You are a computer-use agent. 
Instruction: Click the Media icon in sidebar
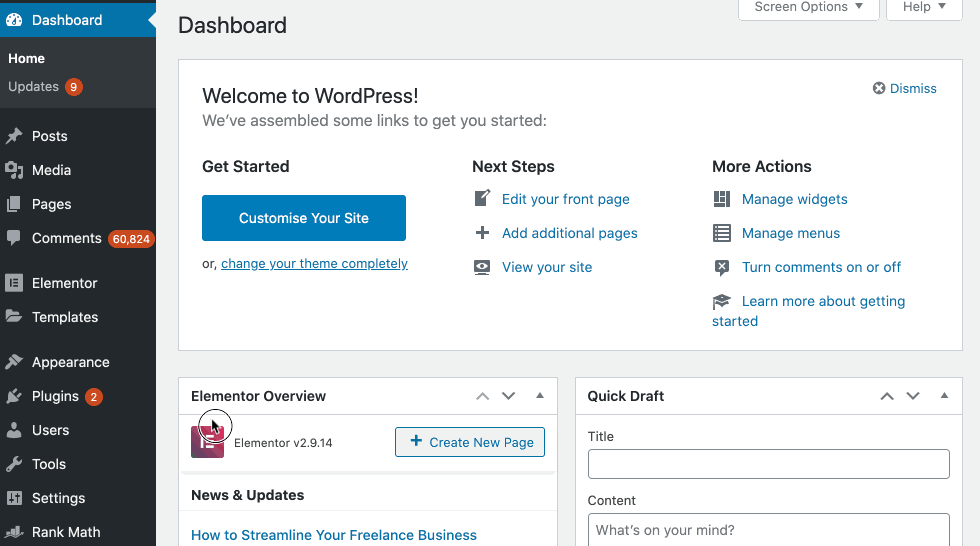14,170
